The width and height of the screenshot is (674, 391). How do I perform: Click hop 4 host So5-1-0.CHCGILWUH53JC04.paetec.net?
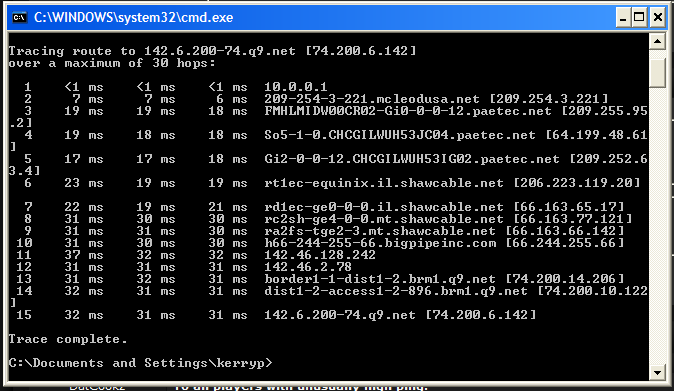point(400,135)
